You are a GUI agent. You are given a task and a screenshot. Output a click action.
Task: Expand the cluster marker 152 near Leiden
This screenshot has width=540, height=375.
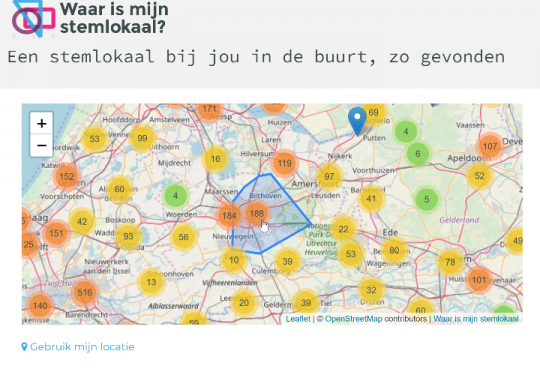66,177
